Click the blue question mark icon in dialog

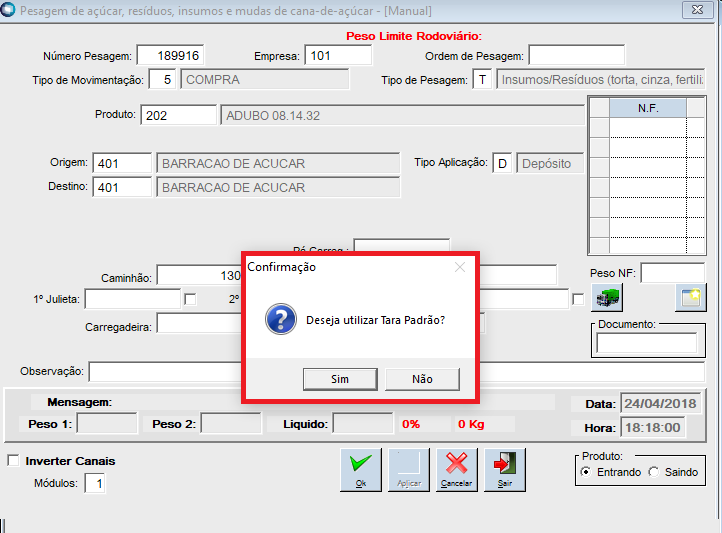coord(281,319)
